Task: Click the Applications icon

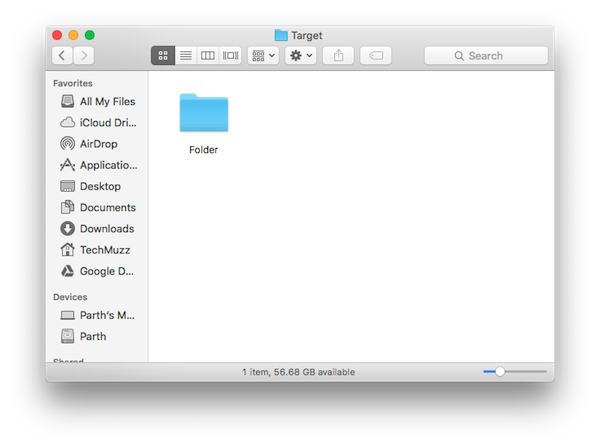Action: click(67, 165)
